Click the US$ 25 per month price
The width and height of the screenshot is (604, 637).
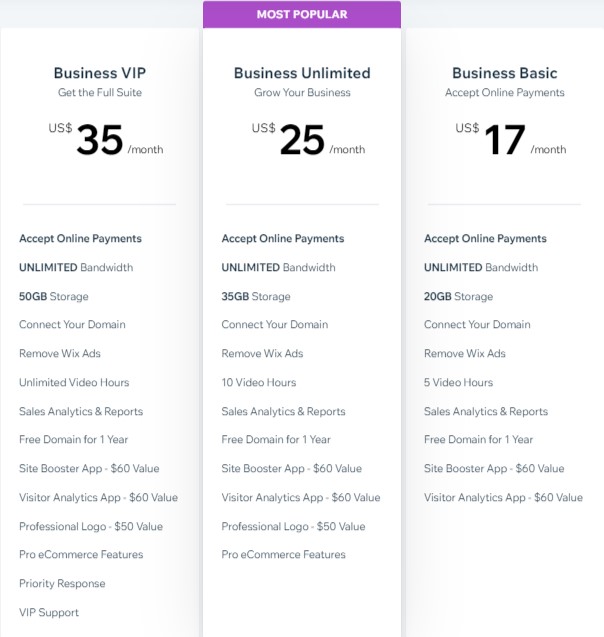302,141
